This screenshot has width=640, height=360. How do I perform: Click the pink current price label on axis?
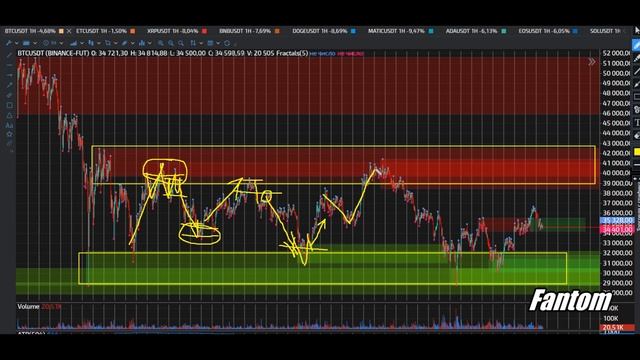[617, 229]
